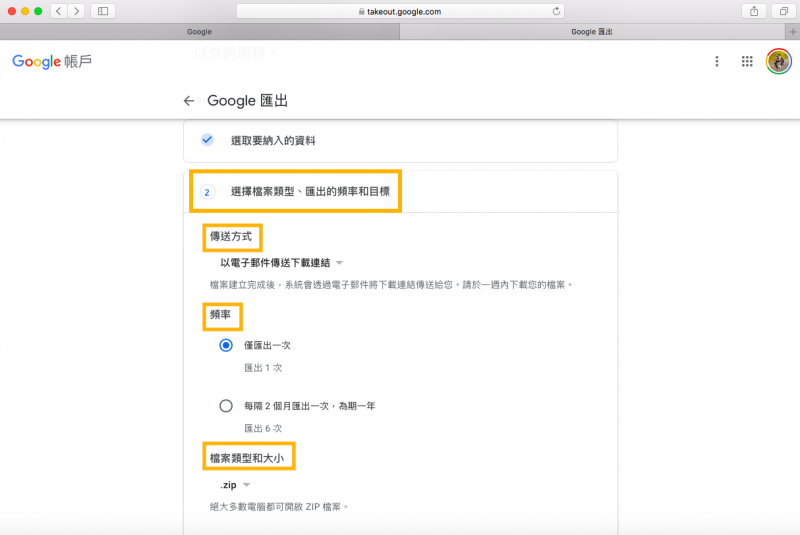
Task: Open the .zip file type dropdown
Action: (235, 485)
